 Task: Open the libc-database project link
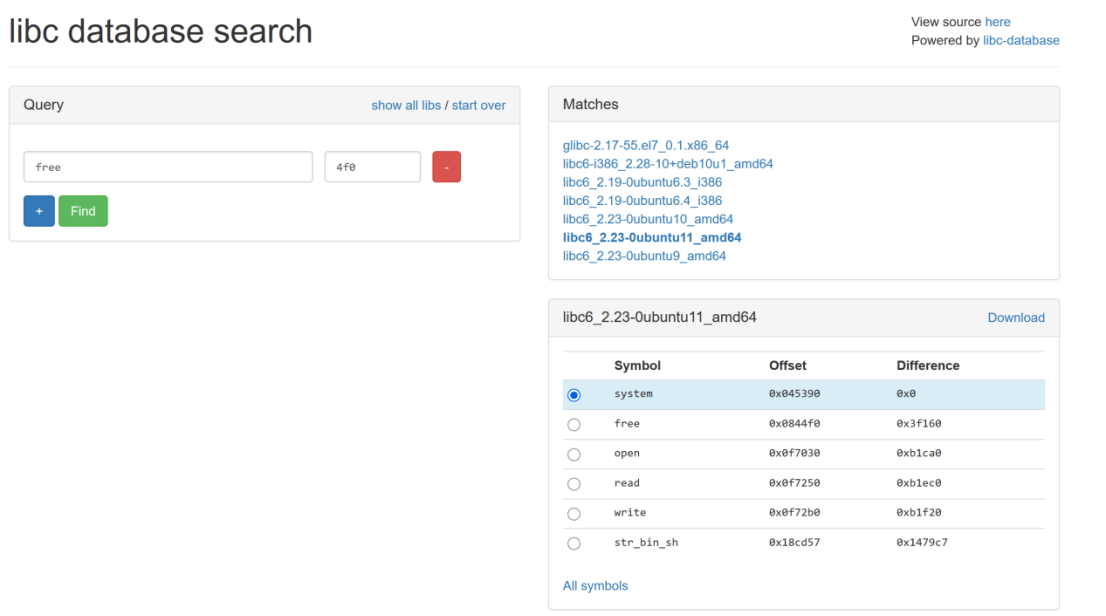[x=1020, y=41]
